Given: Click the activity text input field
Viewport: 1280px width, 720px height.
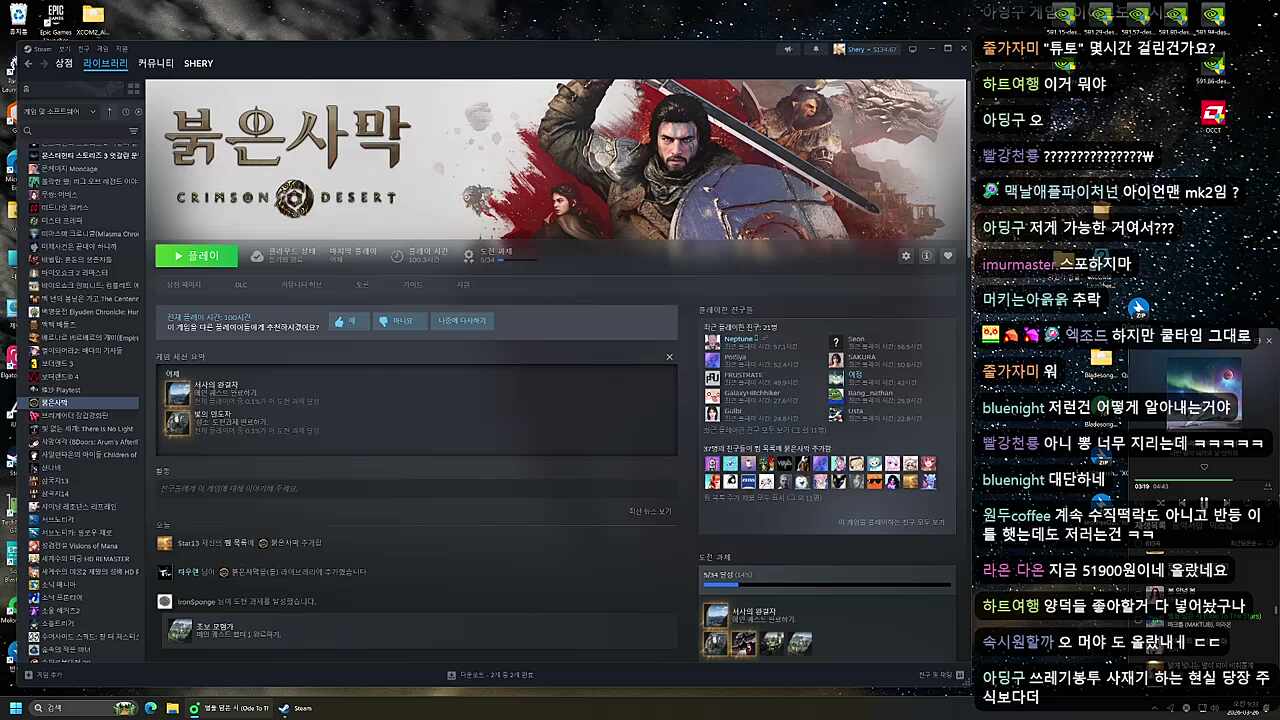Looking at the screenshot, I should [415, 489].
